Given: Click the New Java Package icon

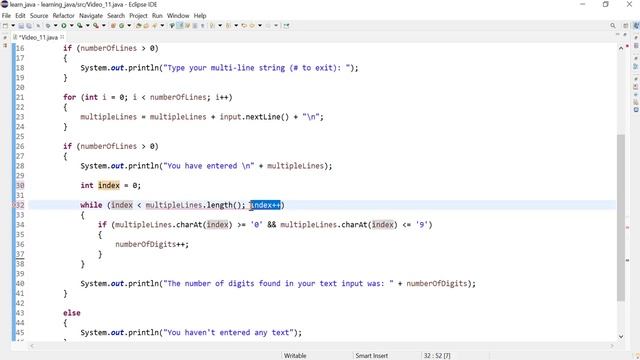Looking at the screenshot, I should click(113, 25).
